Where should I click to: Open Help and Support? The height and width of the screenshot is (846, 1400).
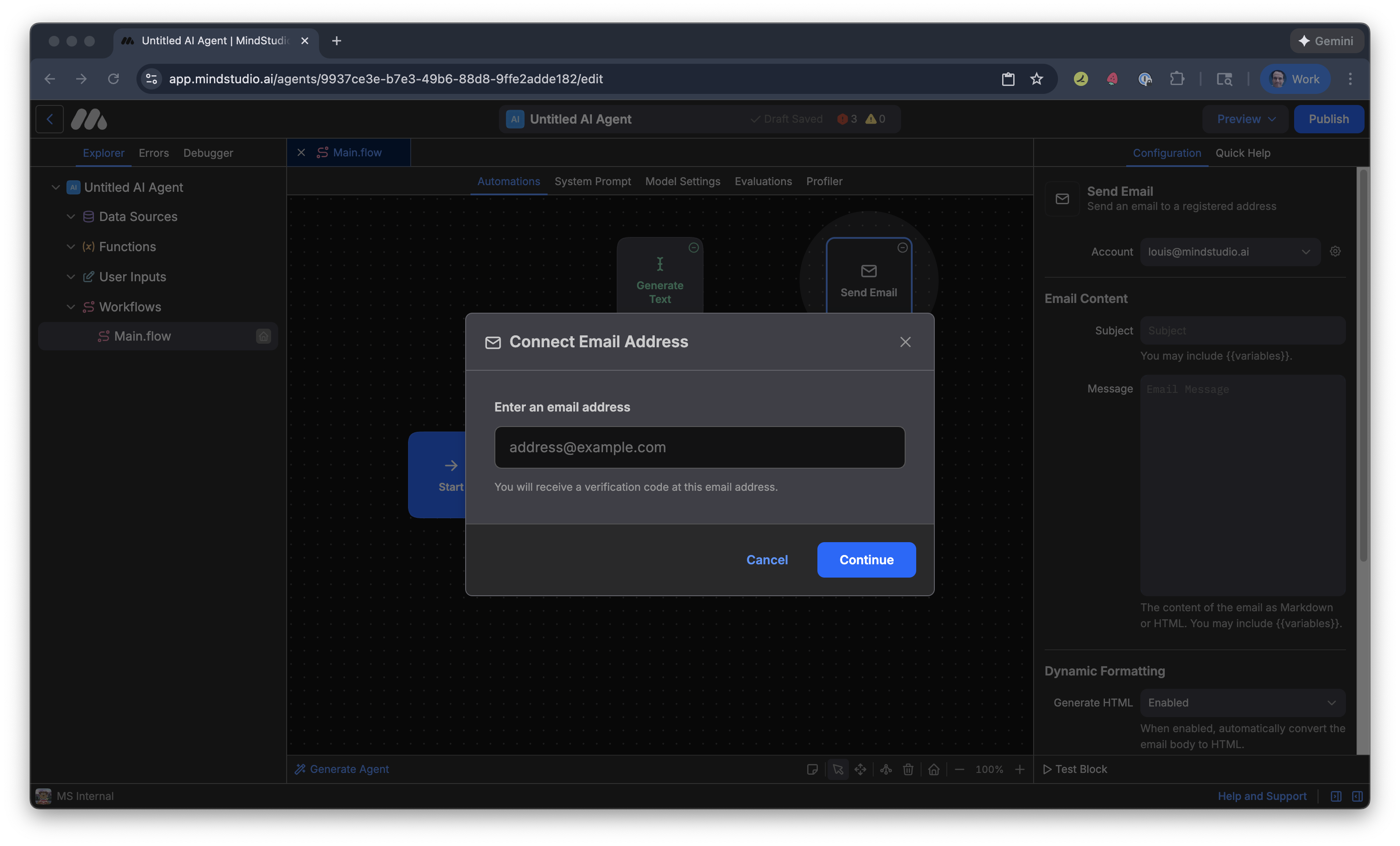1262,796
